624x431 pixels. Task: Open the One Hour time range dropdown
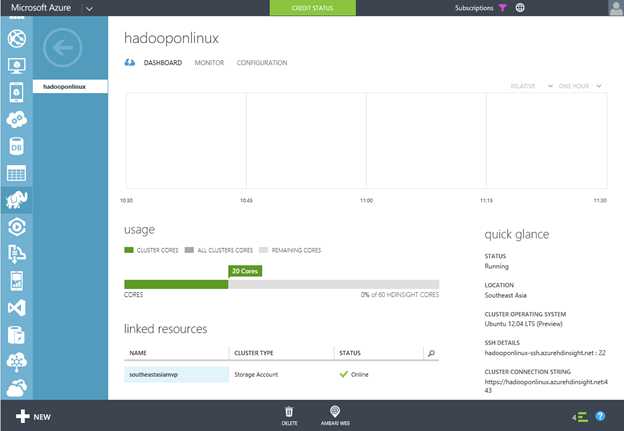click(579, 86)
